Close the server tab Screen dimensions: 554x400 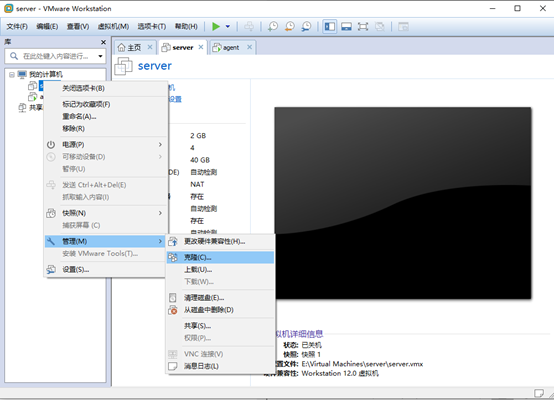(201, 47)
